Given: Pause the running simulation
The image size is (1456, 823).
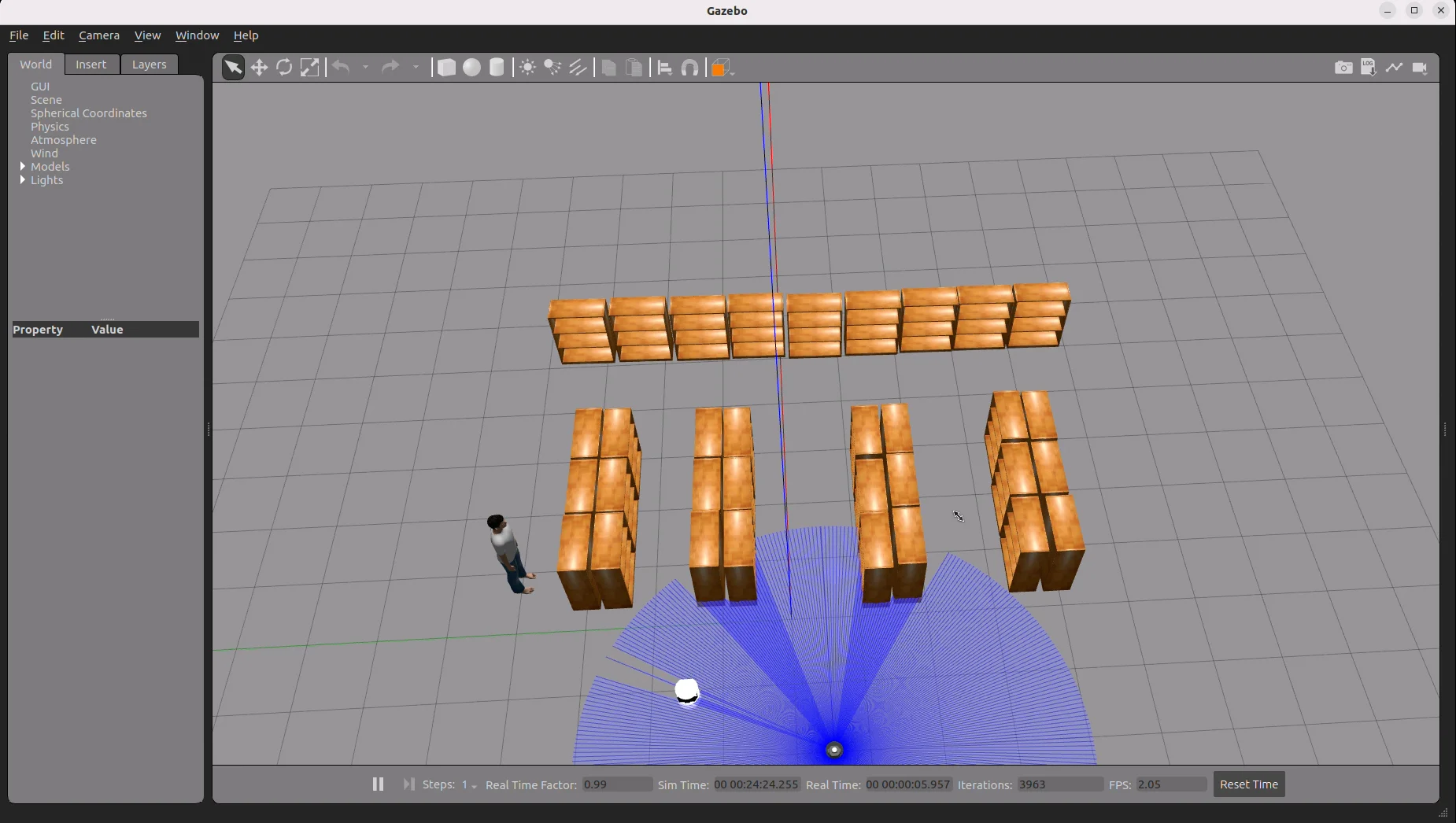Looking at the screenshot, I should coord(378,784).
